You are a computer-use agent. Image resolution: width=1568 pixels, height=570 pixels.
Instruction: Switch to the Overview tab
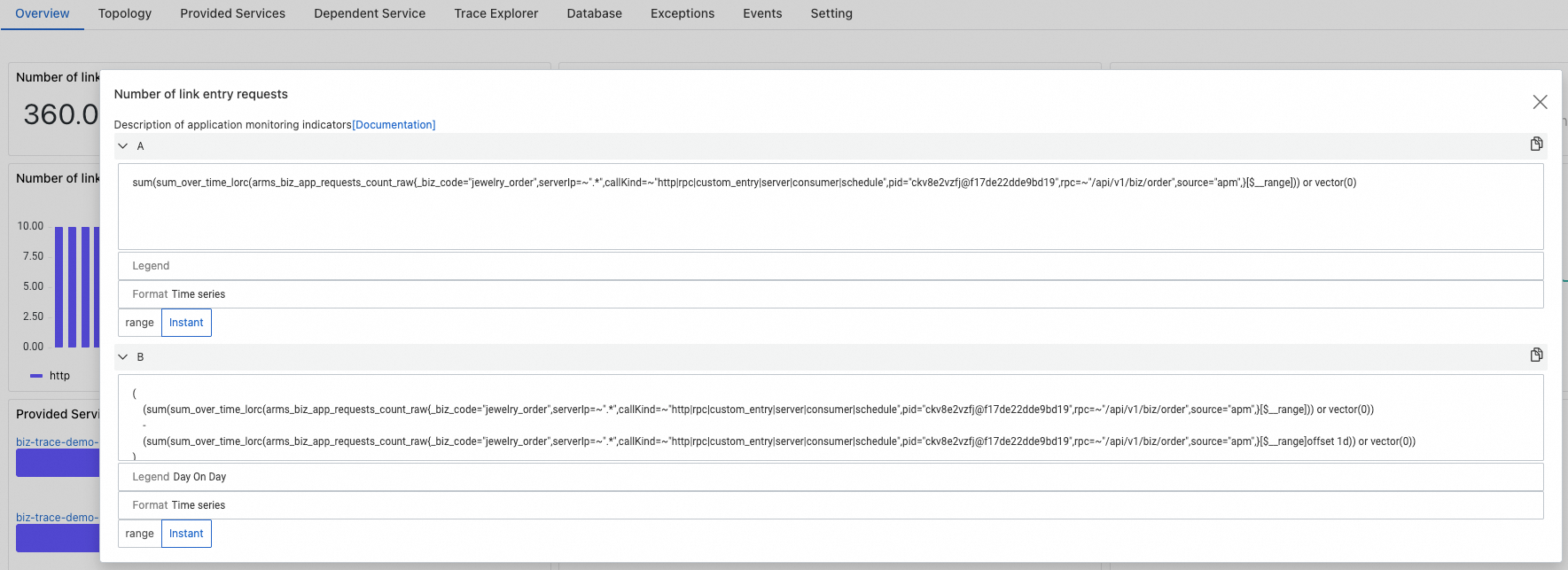tap(43, 13)
